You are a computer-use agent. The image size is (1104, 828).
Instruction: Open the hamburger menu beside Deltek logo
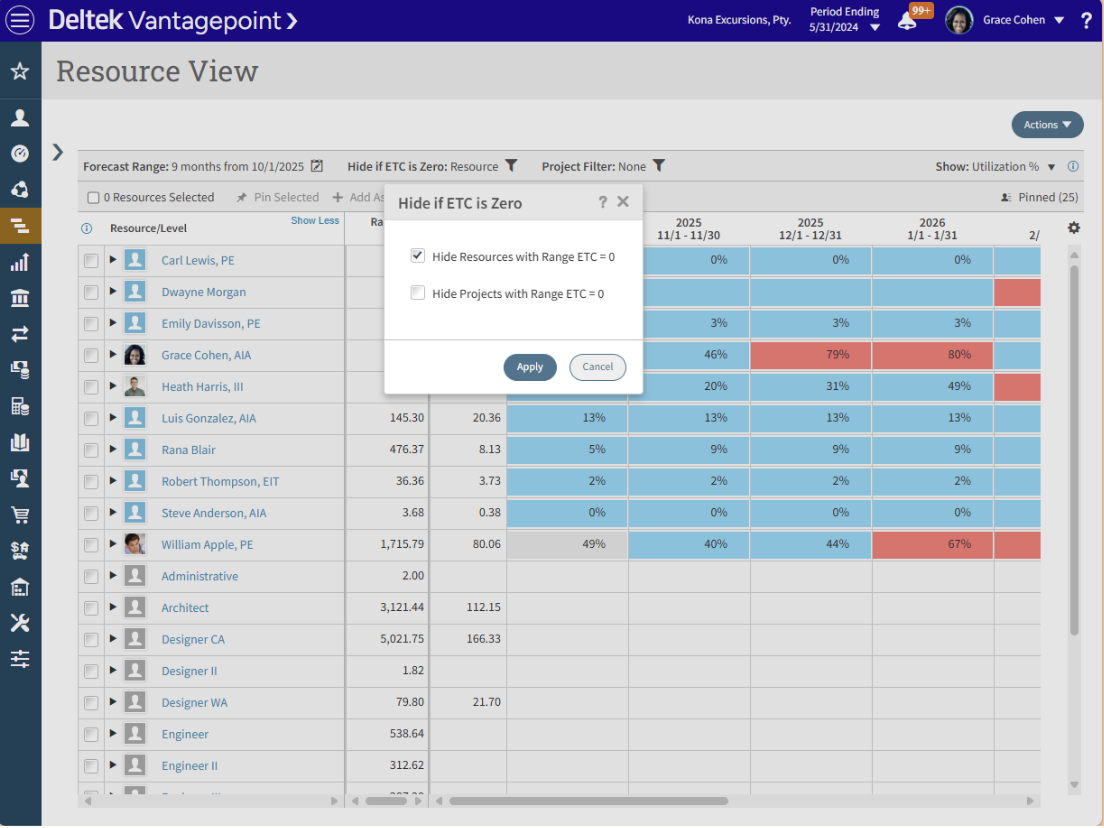(20, 19)
